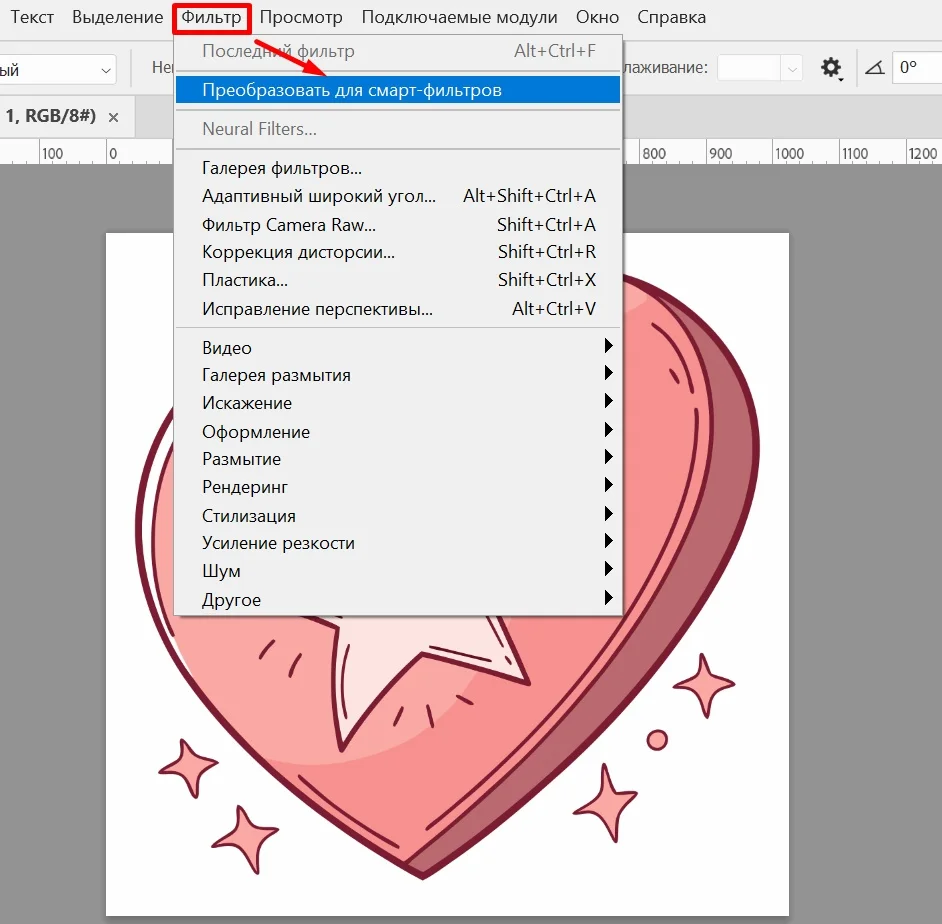
Task: Click the angle input field showing 0°
Action: [x=917, y=68]
